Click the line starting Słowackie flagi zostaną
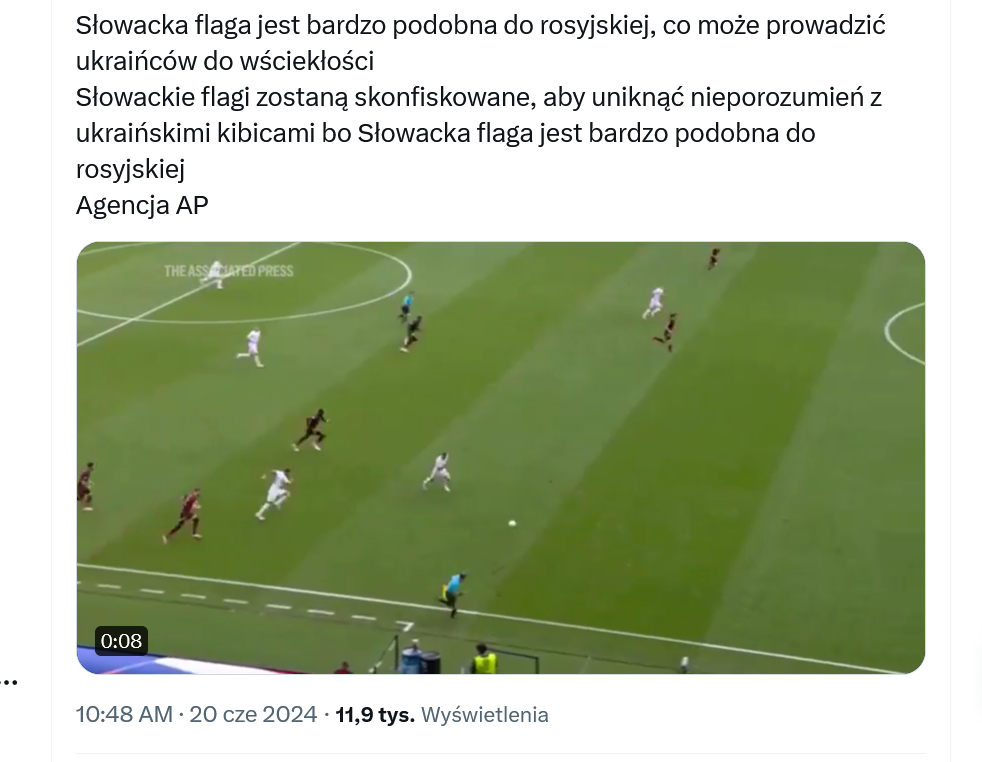The width and height of the screenshot is (982, 762). 479,98
